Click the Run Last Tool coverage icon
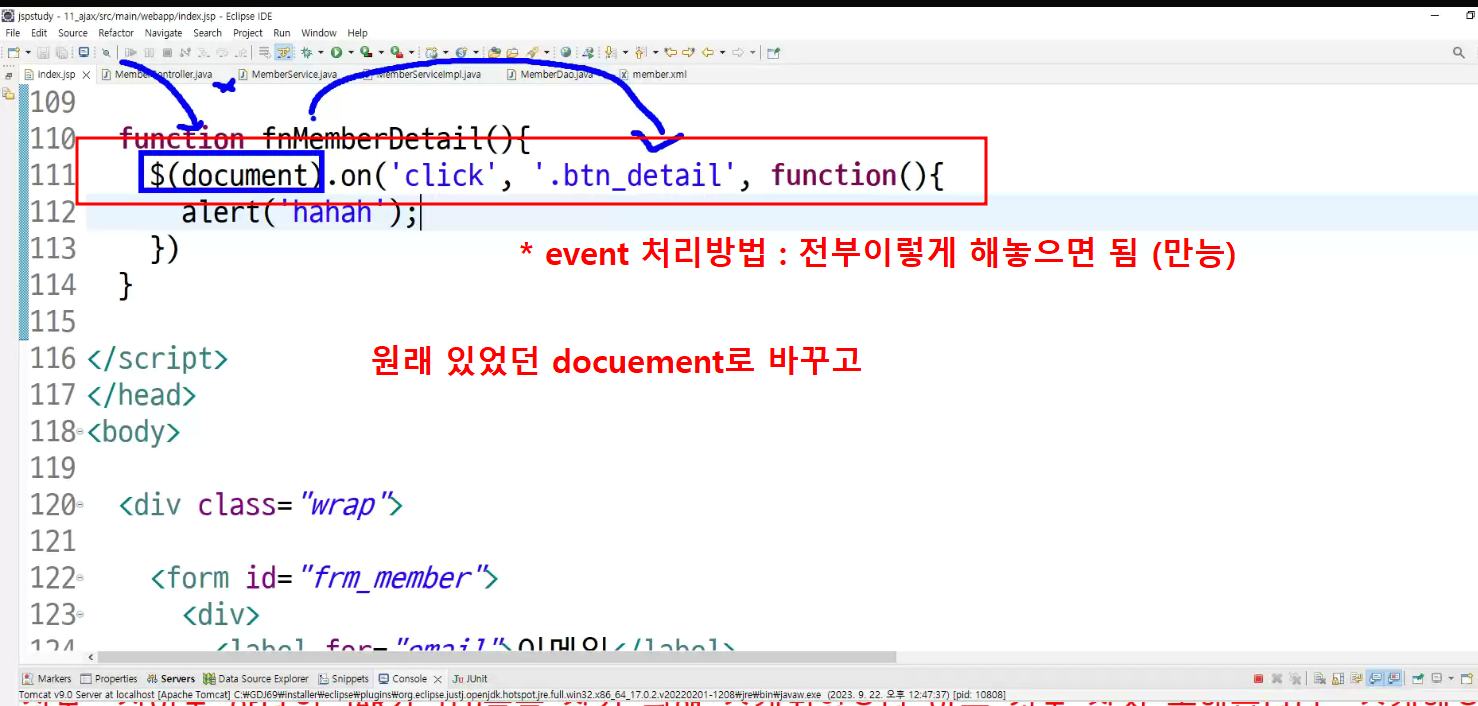The image size is (1478, 706). (x=366, y=52)
